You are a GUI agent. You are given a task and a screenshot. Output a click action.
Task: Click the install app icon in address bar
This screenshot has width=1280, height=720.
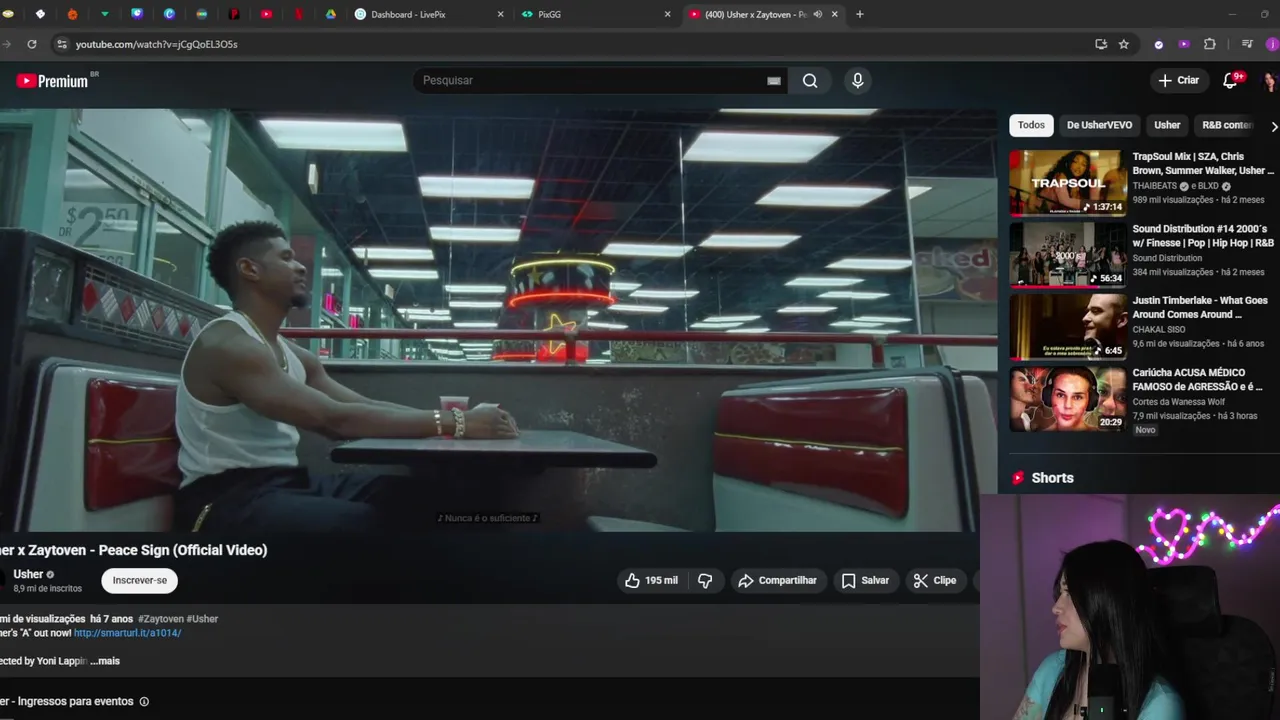[1101, 44]
